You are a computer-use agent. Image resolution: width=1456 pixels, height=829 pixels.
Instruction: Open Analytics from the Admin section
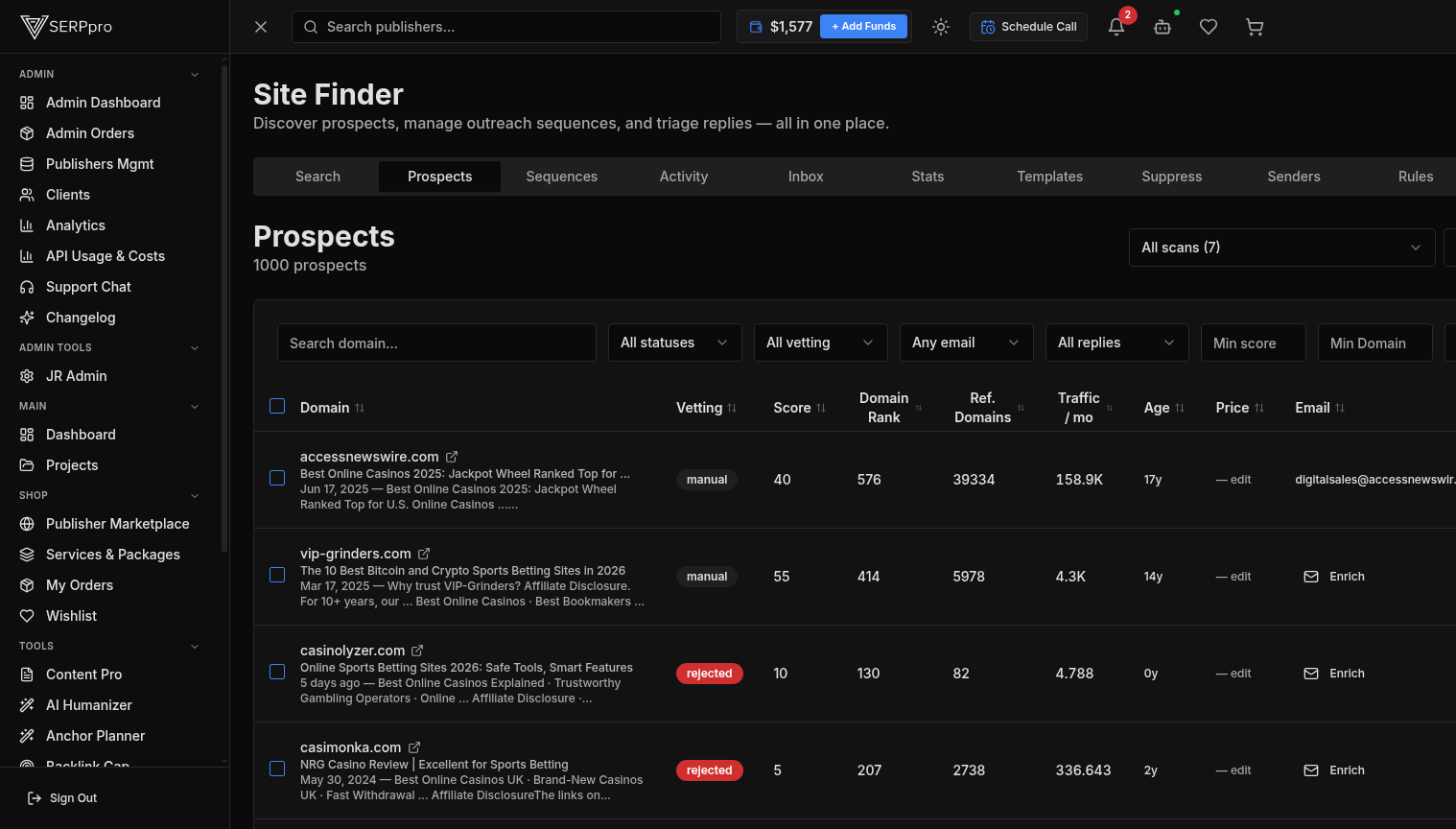click(73, 225)
